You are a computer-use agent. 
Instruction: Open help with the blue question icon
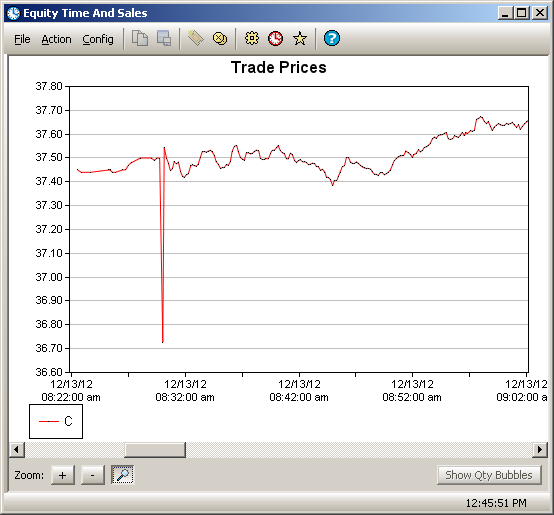pos(332,38)
